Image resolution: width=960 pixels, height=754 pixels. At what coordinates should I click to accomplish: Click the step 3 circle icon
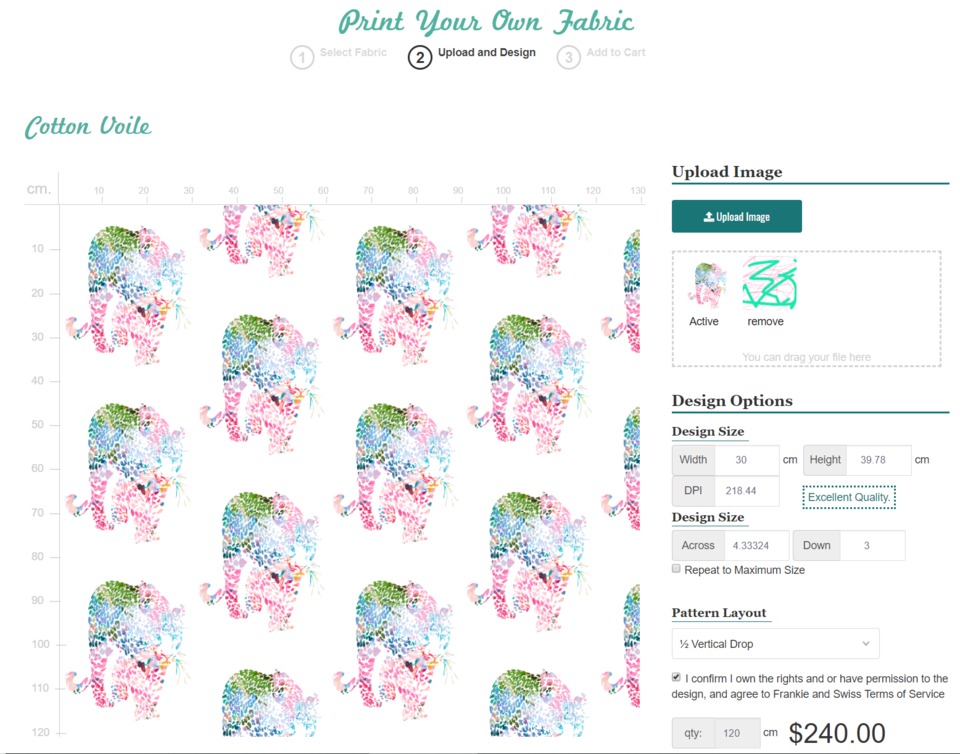[568, 58]
